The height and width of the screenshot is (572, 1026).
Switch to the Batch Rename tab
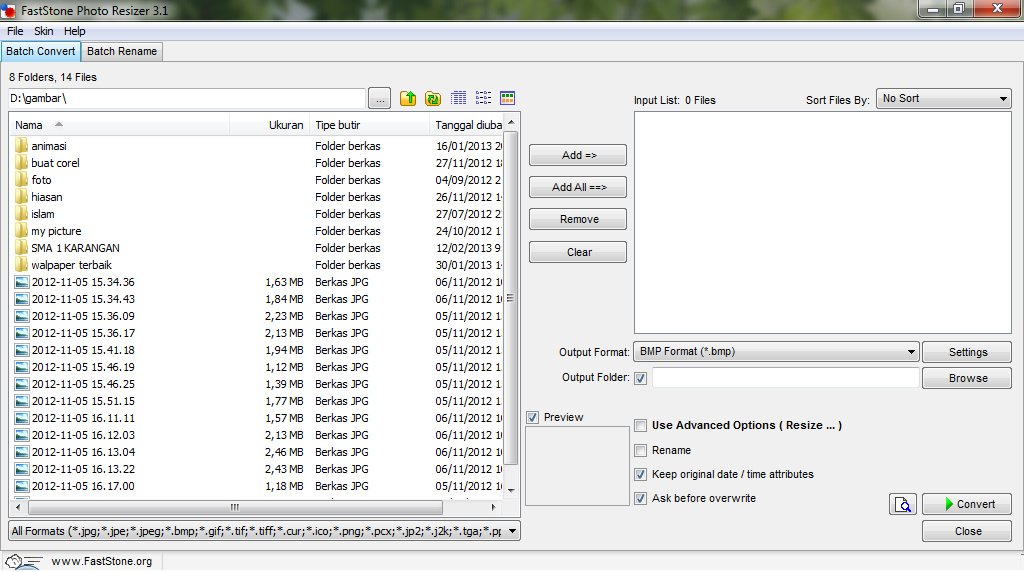pos(122,51)
